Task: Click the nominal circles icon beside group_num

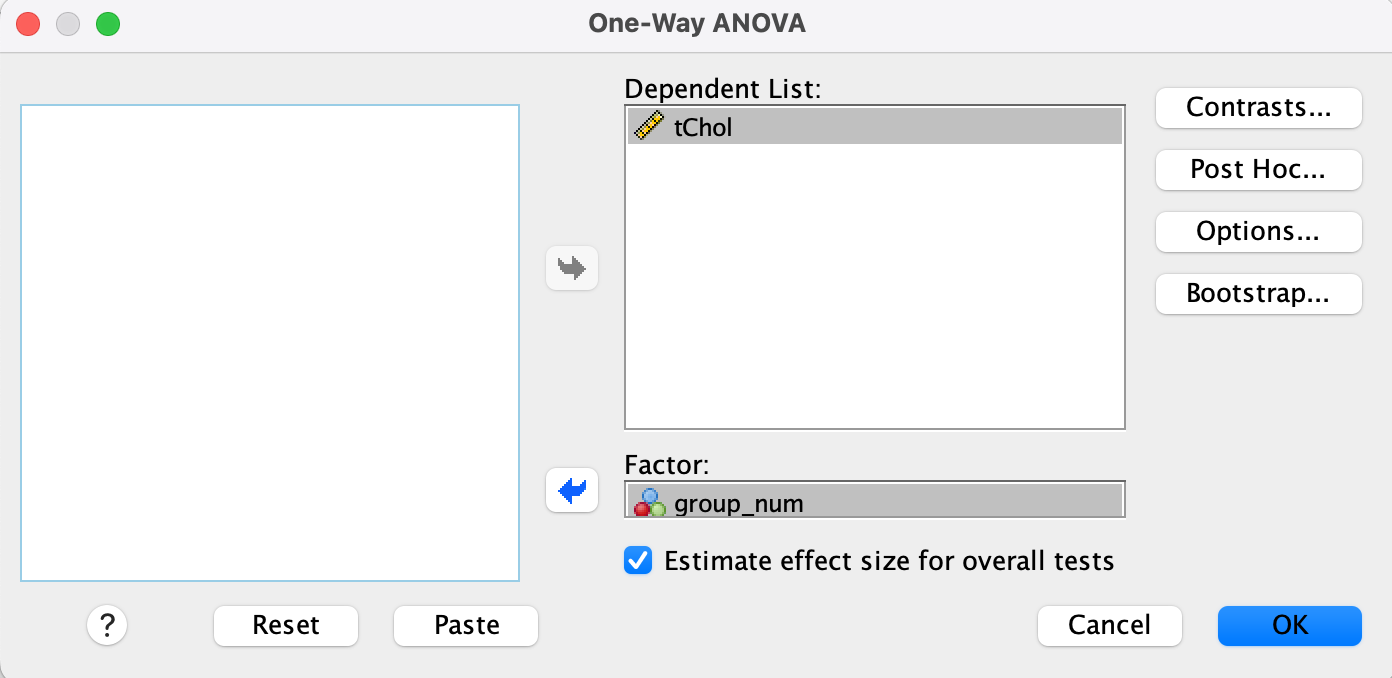Action: click(650, 502)
